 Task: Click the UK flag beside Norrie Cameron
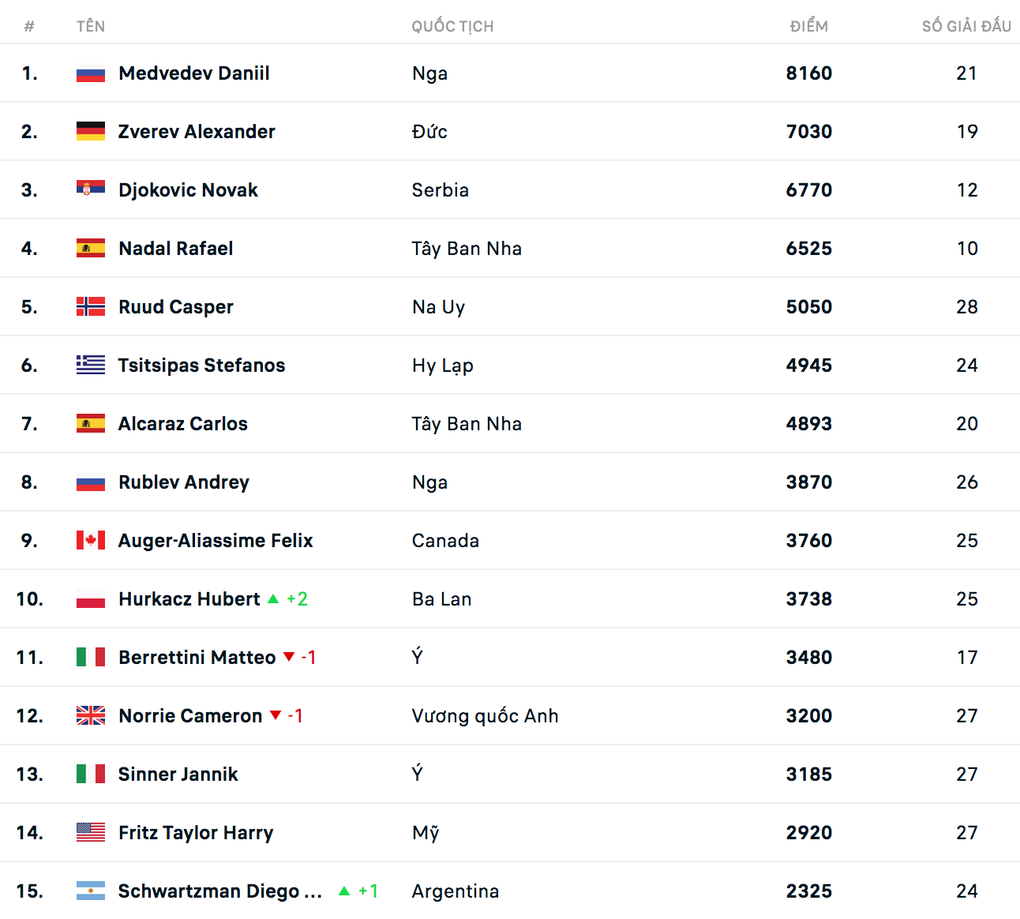point(91,716)
